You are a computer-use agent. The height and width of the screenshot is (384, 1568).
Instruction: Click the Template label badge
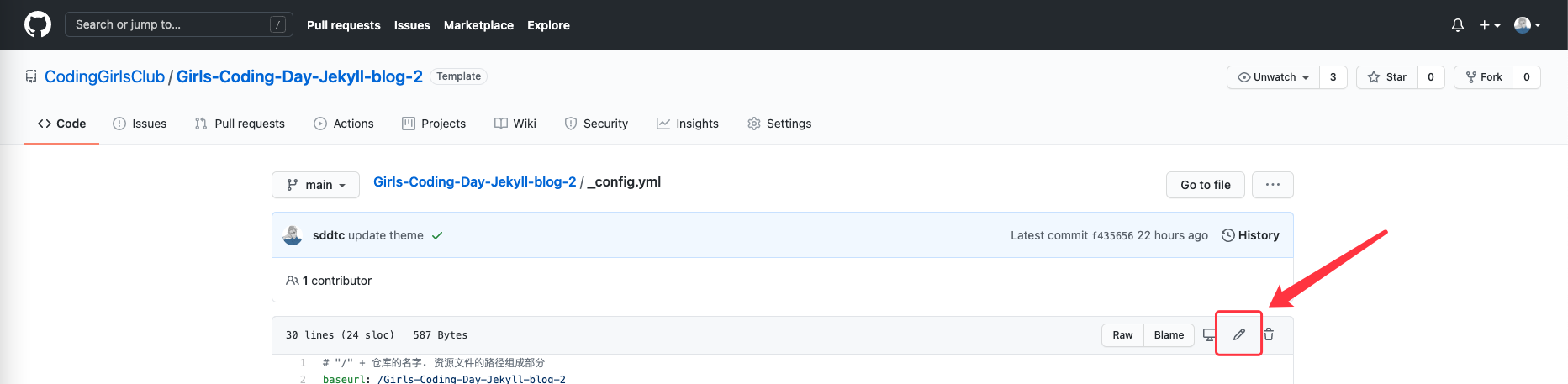click(x=458, y=76)
